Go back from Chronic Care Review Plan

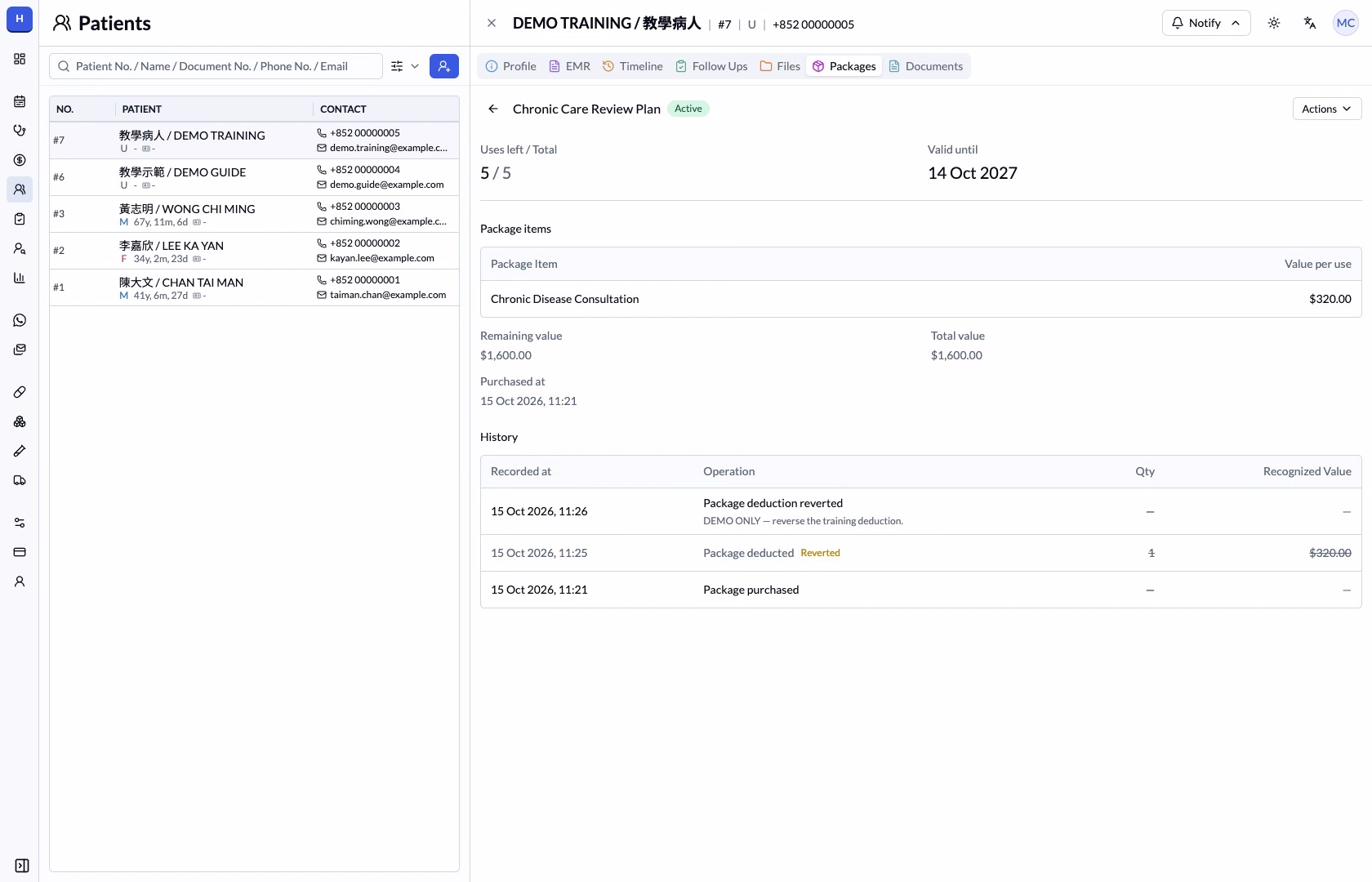[493, 109]
